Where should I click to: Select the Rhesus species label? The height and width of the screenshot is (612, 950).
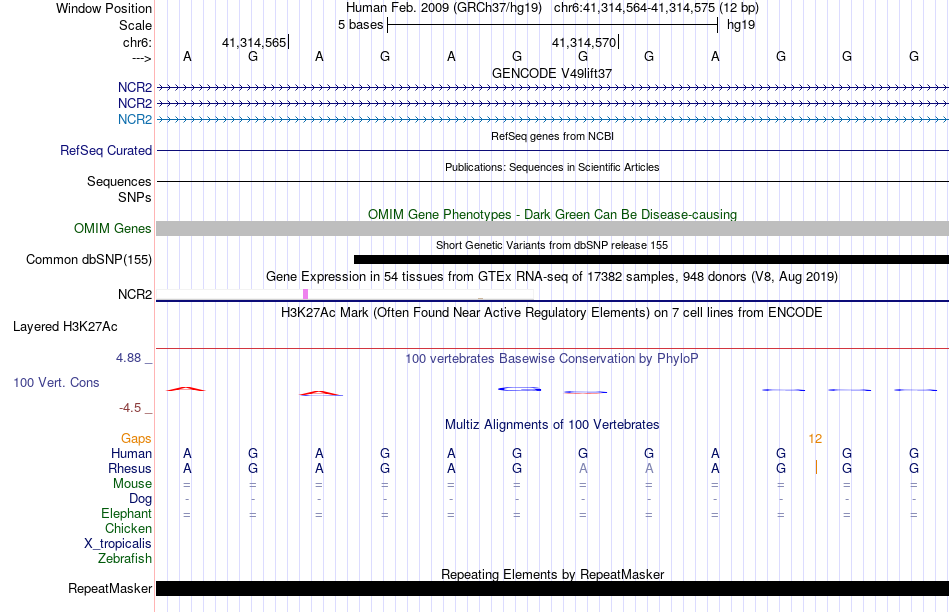pos(130,468)
